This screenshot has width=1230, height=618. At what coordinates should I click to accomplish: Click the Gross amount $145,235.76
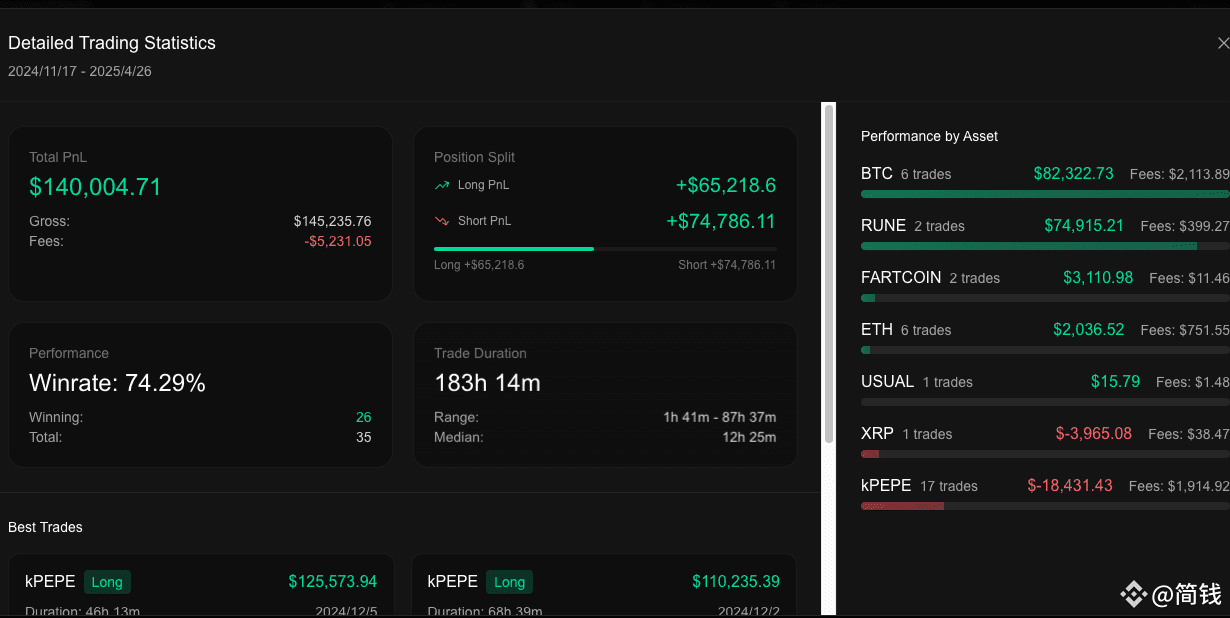click(x=332, y=221)
